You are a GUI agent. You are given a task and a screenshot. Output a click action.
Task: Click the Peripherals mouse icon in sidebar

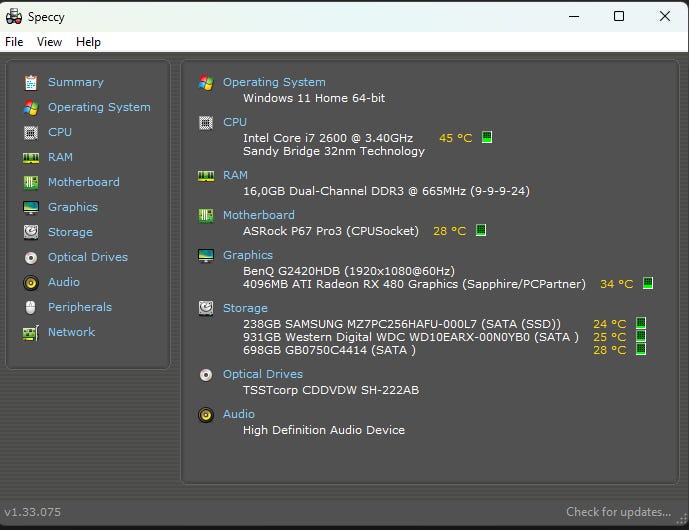[x=30, y=307]
